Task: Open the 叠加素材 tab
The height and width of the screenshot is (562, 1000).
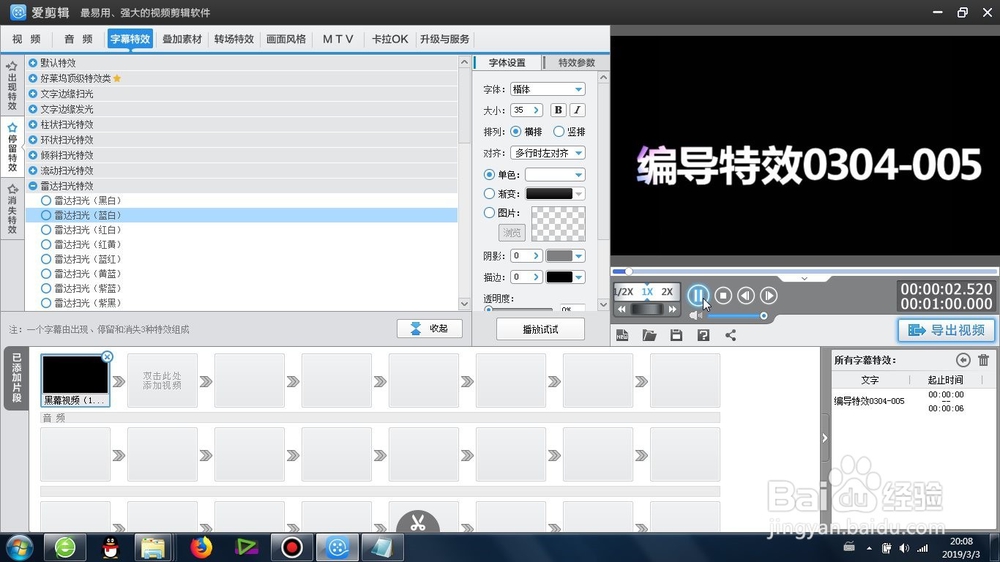Action: tap(182, 39)
